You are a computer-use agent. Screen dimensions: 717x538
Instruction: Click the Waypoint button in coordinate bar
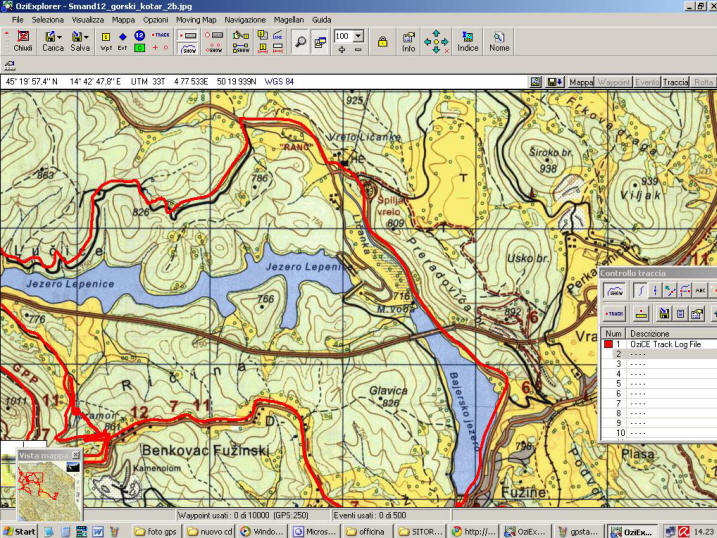(x=613, y=82)
